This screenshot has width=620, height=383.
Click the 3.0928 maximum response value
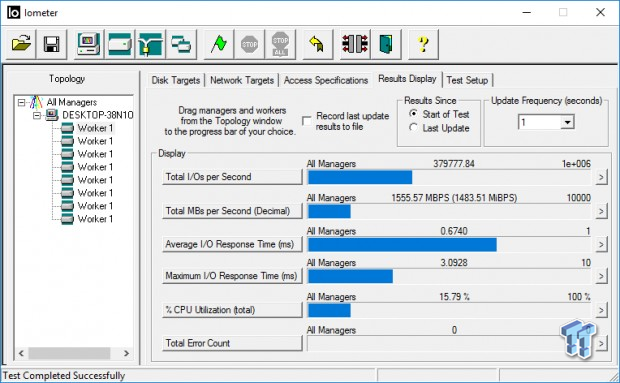coord(454,262)
